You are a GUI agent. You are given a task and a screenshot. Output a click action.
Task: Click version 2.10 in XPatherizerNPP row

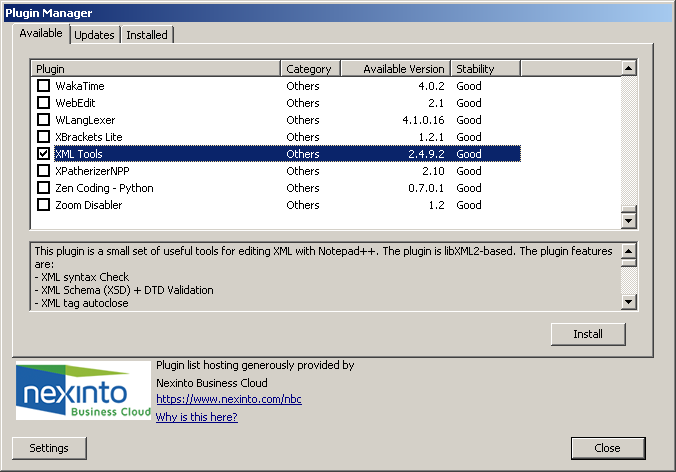coord(433,171)
